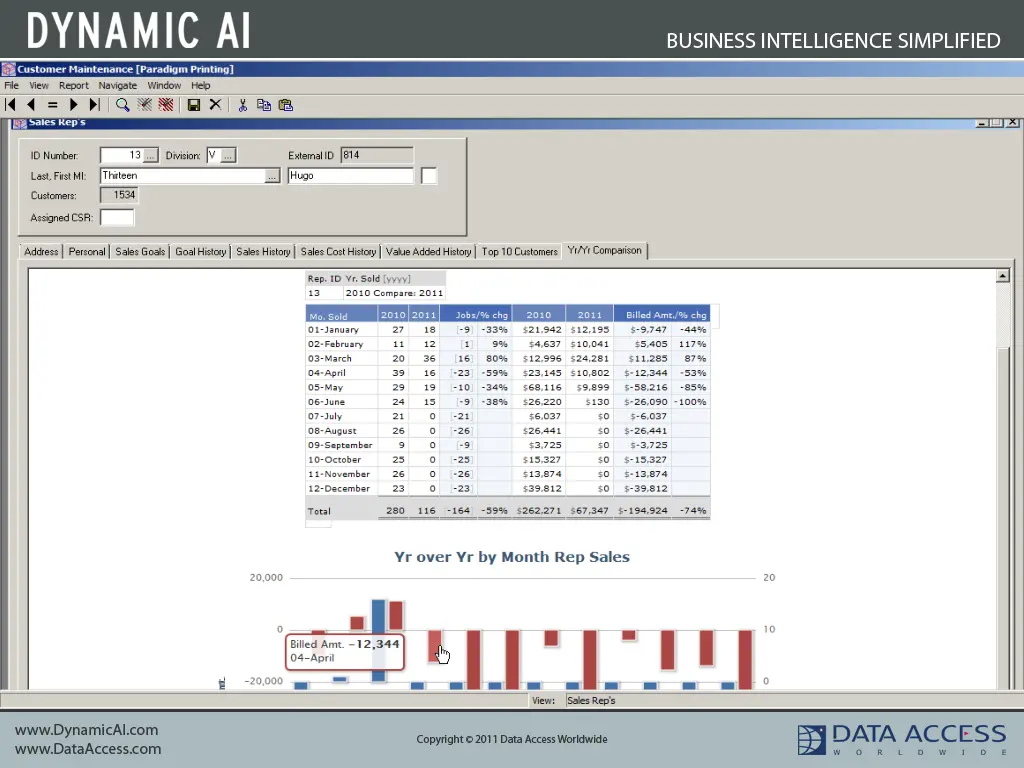Select the Yr/Yr Comparison tab

(x=605, y=250)
